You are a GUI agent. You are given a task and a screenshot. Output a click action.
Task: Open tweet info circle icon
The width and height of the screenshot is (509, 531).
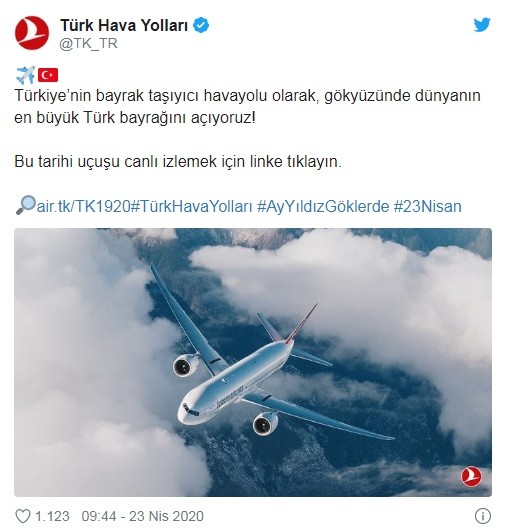point(483,516)
